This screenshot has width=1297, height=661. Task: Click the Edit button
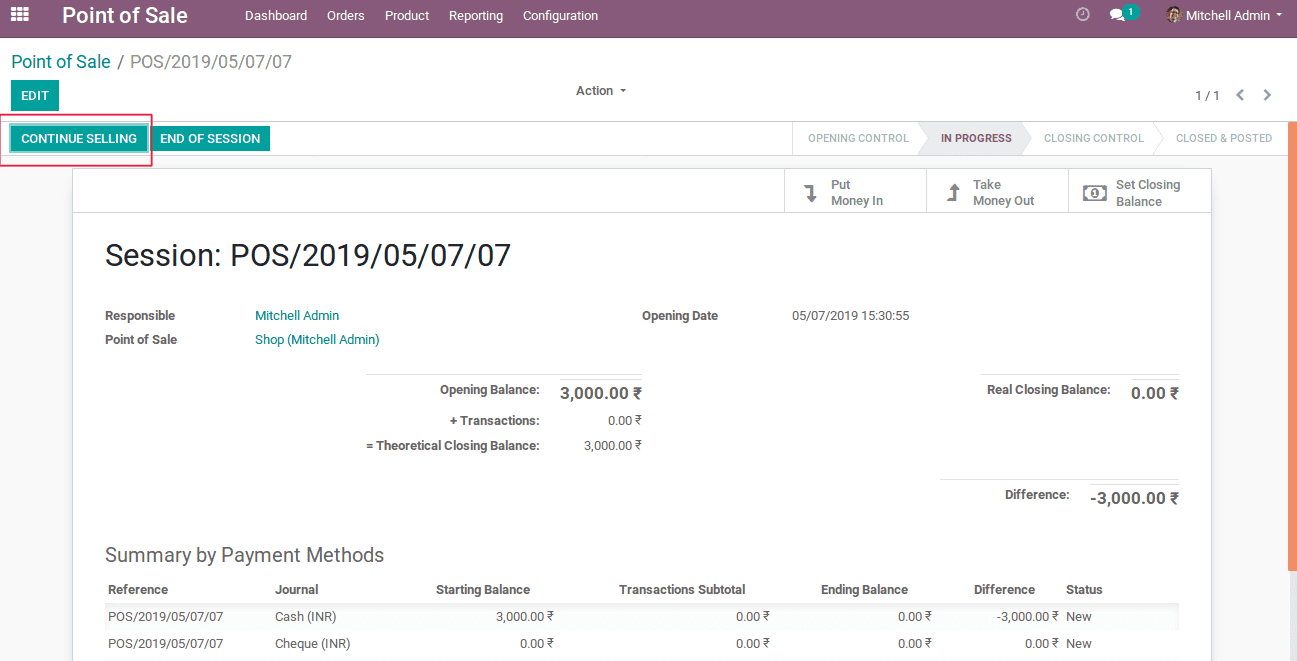click(35, 96)
